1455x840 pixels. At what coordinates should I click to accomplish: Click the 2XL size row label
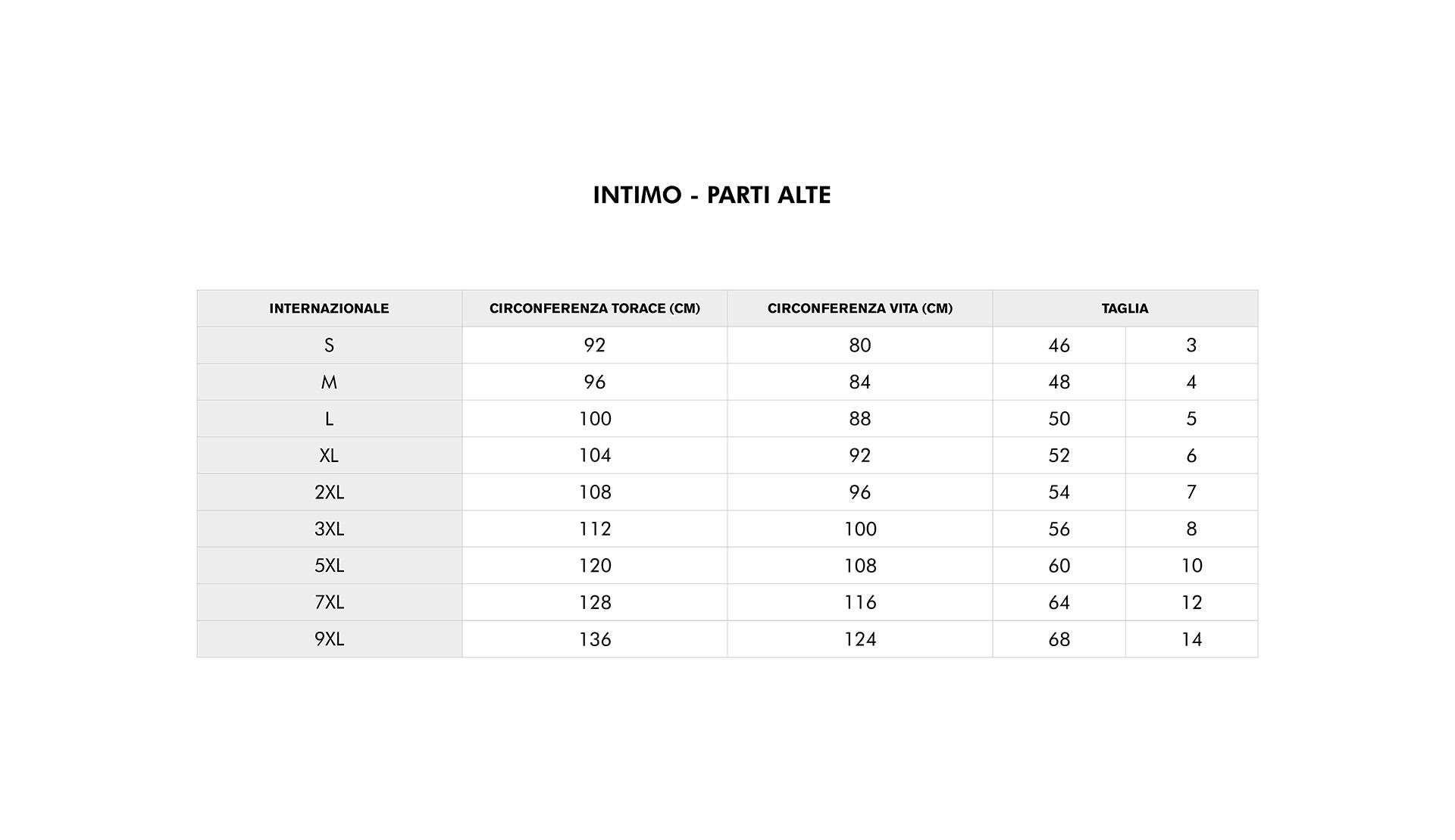click(329, 492)
